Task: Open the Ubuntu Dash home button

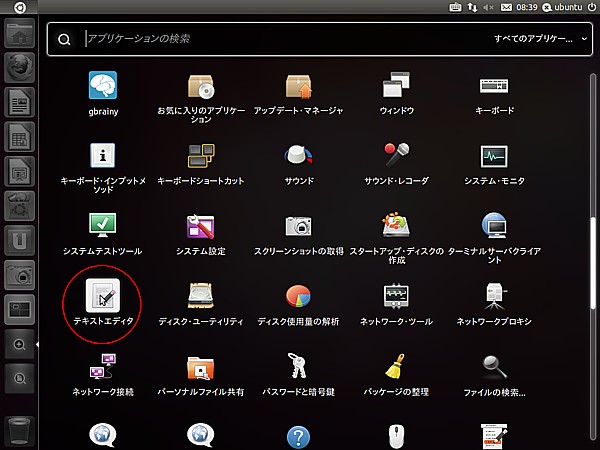Action: 19,7
